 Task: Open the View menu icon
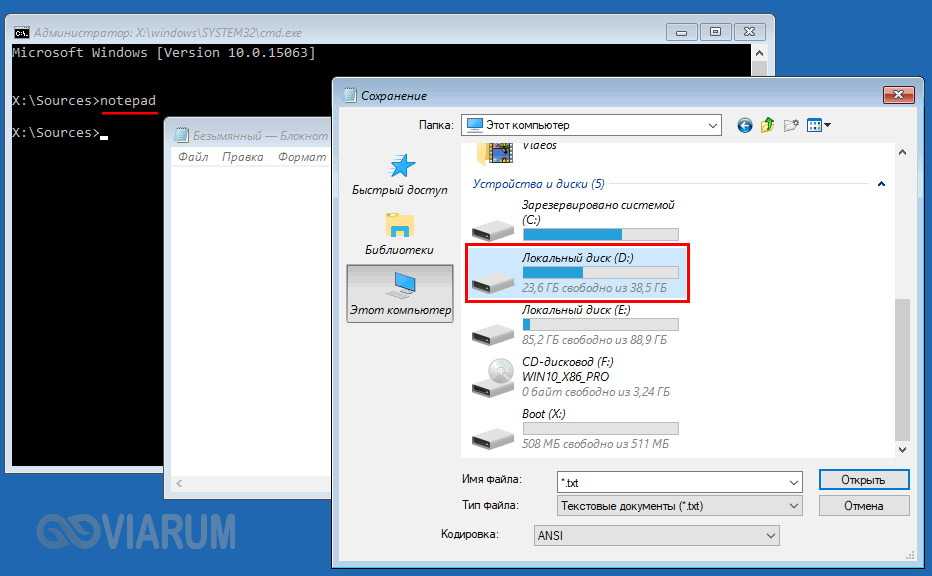click(x=819, y=125)
